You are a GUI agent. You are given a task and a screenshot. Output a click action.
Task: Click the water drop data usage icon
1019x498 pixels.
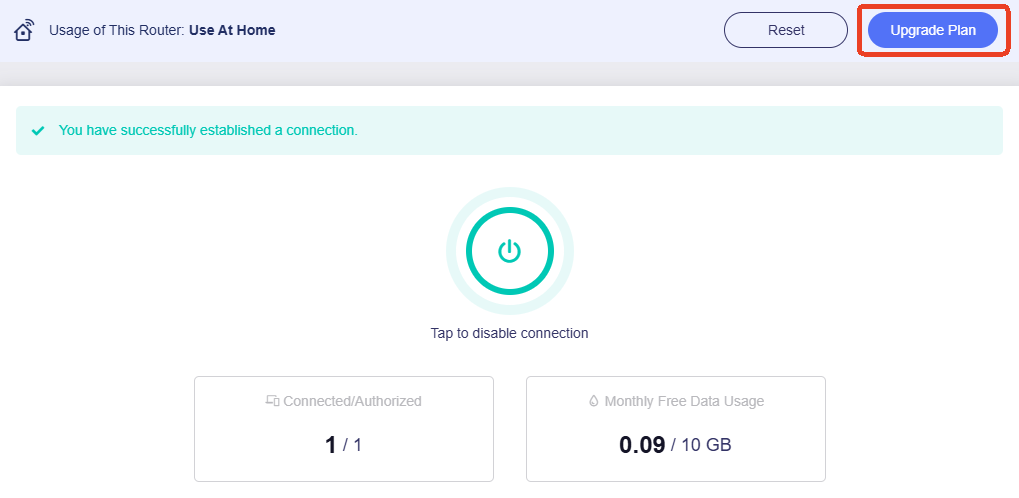[x=594, y=401]
